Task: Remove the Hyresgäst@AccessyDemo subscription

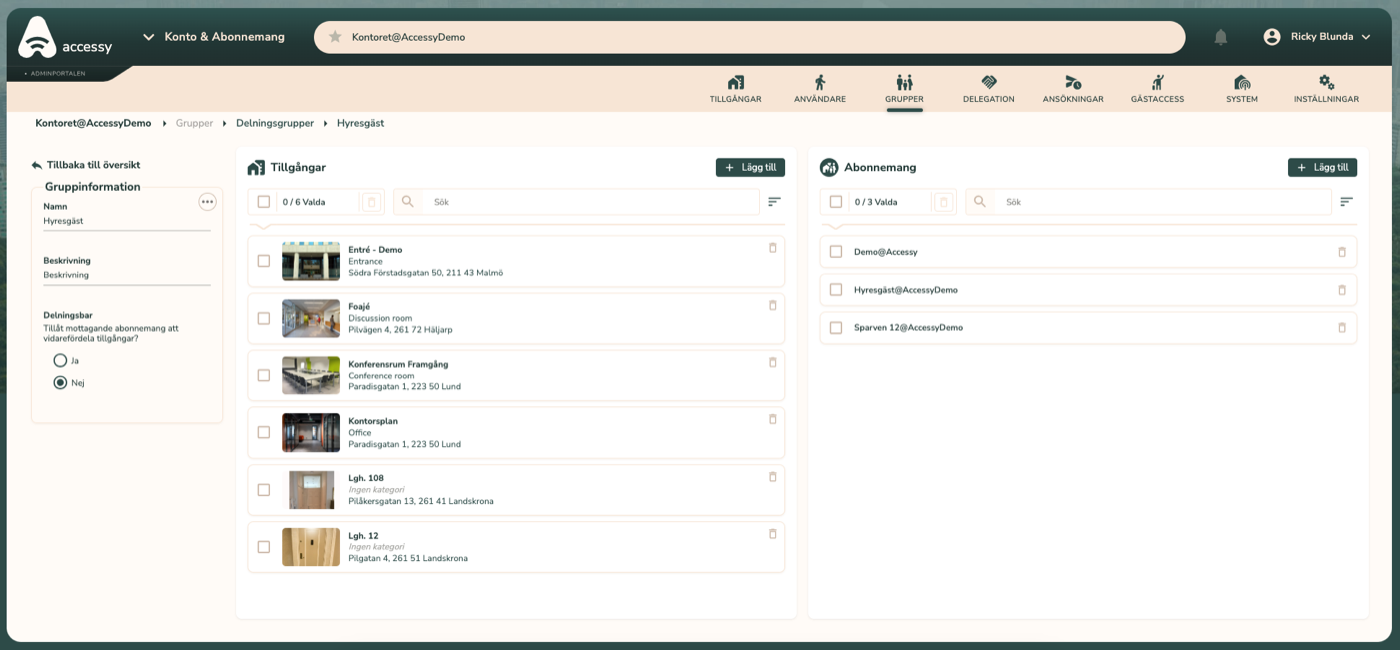Action: point(1342,290)
